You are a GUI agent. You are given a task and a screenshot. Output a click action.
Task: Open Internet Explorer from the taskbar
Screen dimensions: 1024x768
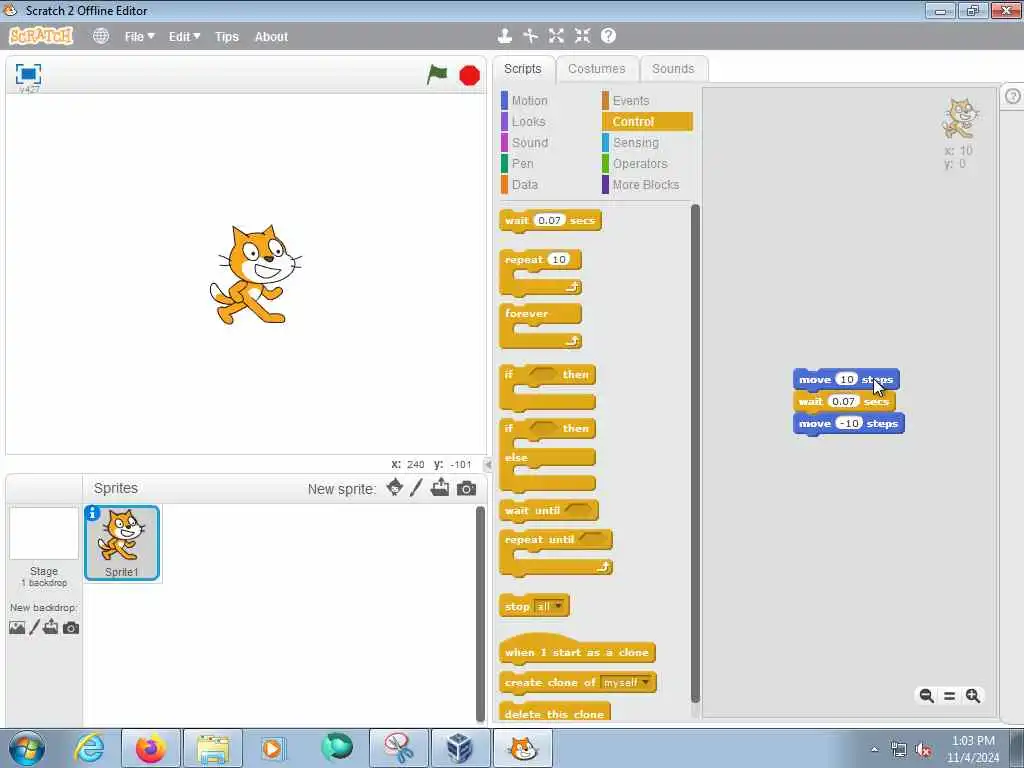point(89,748)
